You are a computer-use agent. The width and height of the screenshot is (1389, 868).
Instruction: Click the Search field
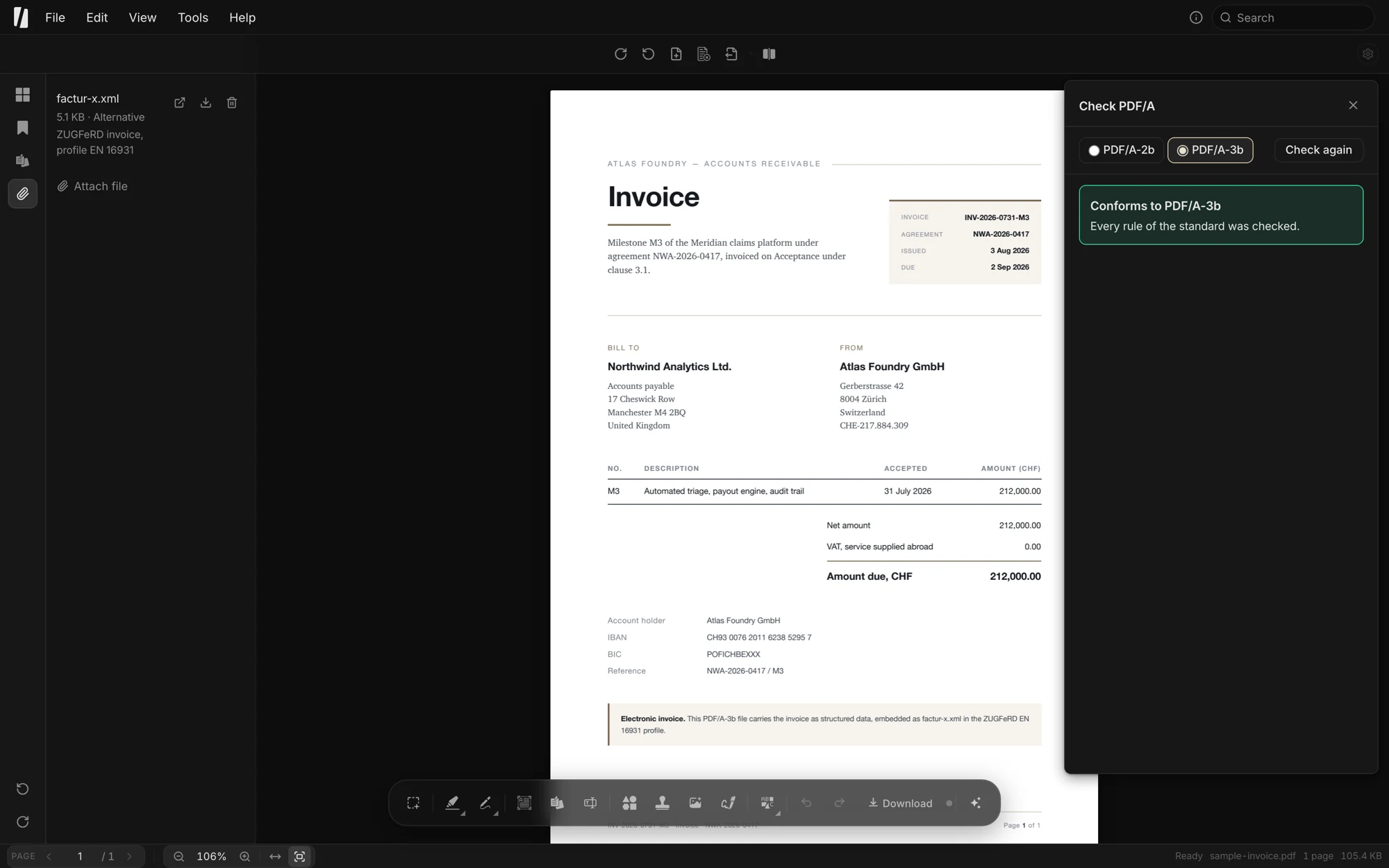point(1293,18)
